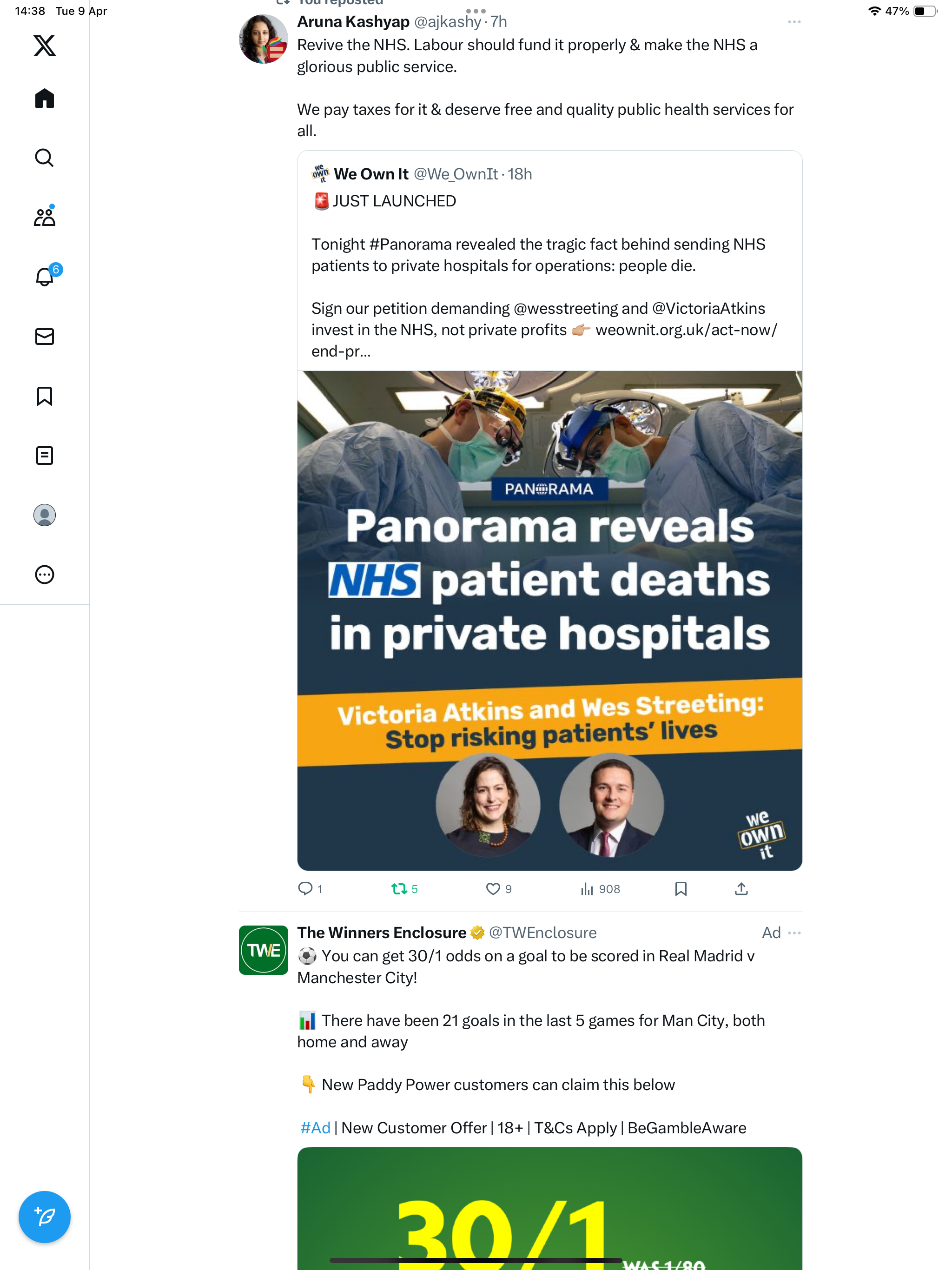Open the #Ad hashtag link
Viewport: 952px width, 1270px height.
click(x=315, y=1128)
